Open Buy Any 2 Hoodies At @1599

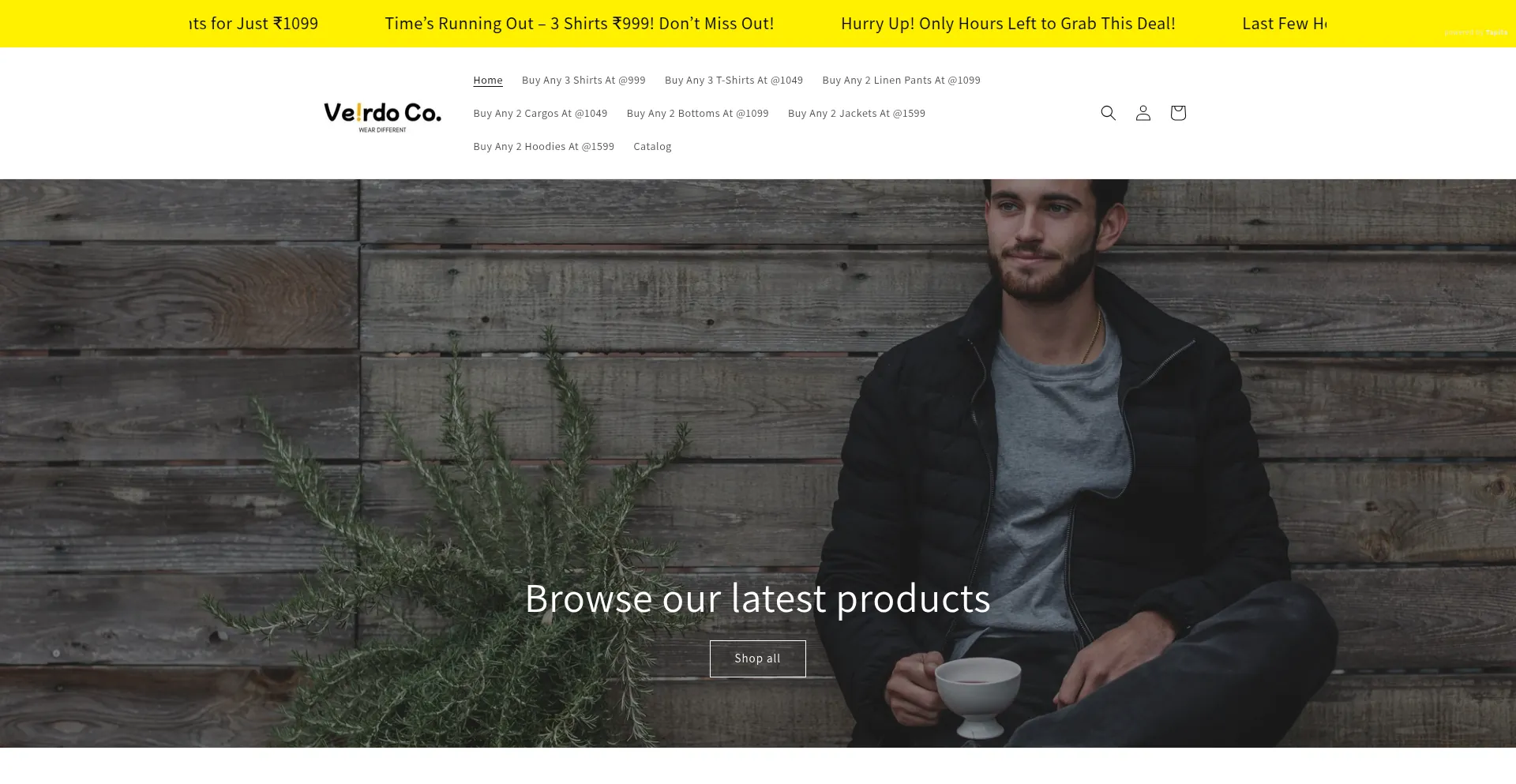click(543, 147)
